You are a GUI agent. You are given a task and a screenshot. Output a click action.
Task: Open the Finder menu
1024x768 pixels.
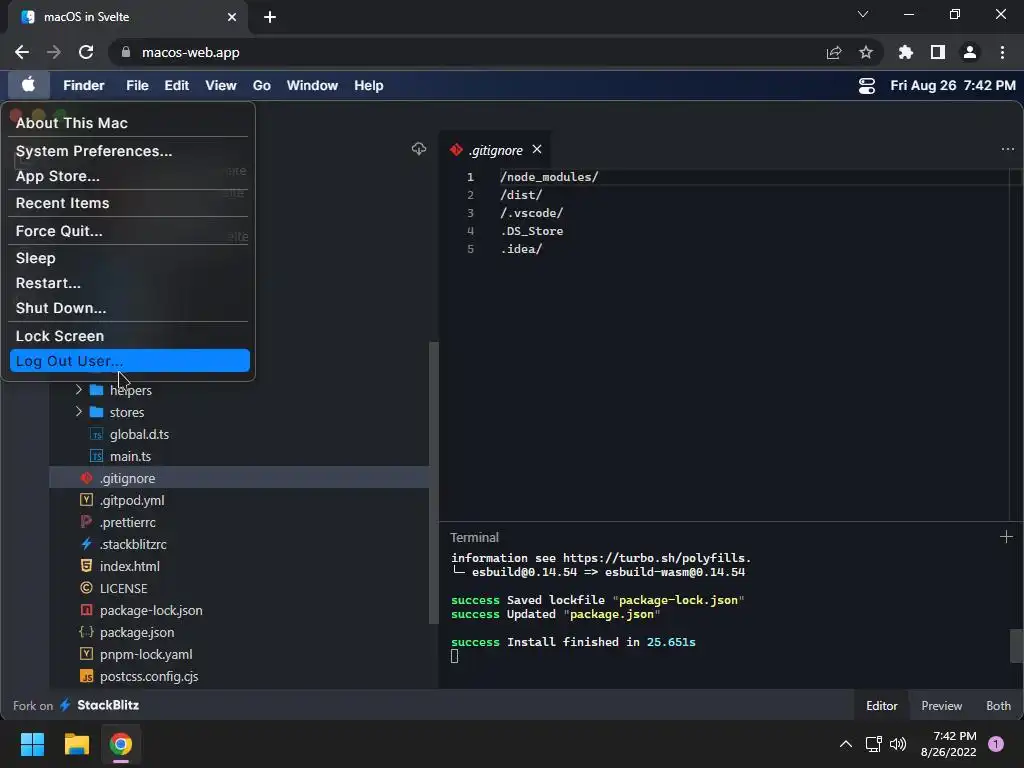coord(84,86)
